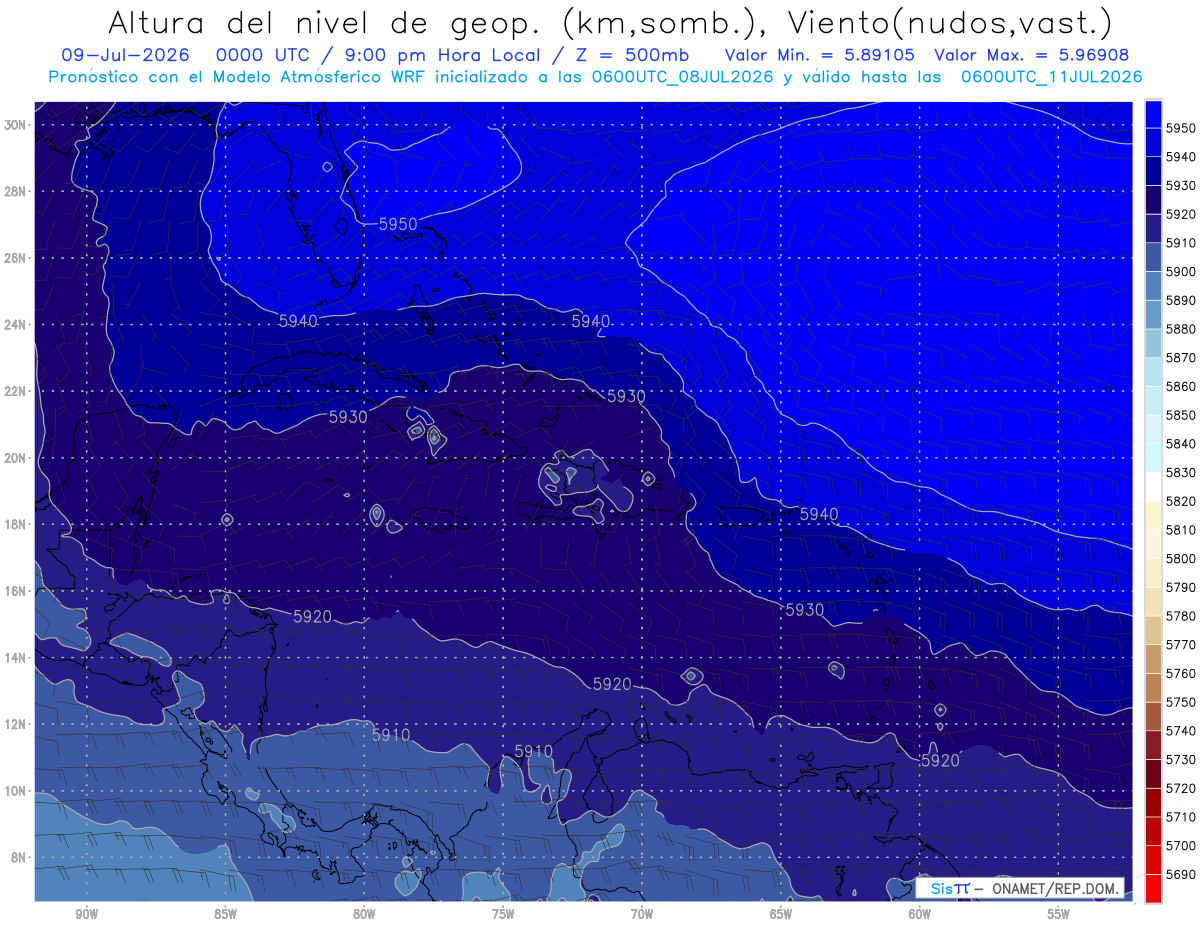
Task: Click the legend value 5800 on the color bar
Action: tap(1180, 558)
